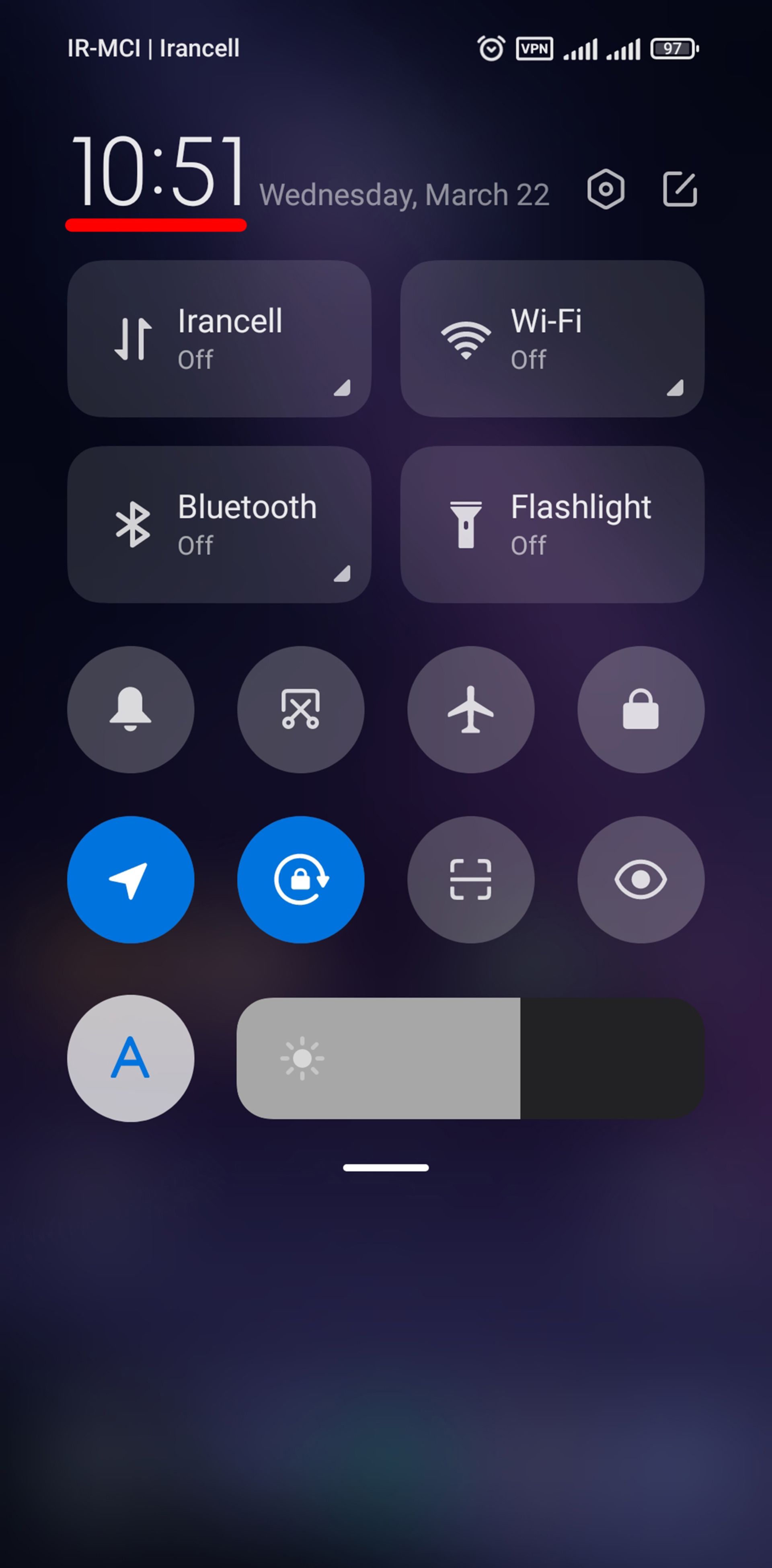
Task: Tap the screenshot scissor tool icon
Action: (301, 710)
